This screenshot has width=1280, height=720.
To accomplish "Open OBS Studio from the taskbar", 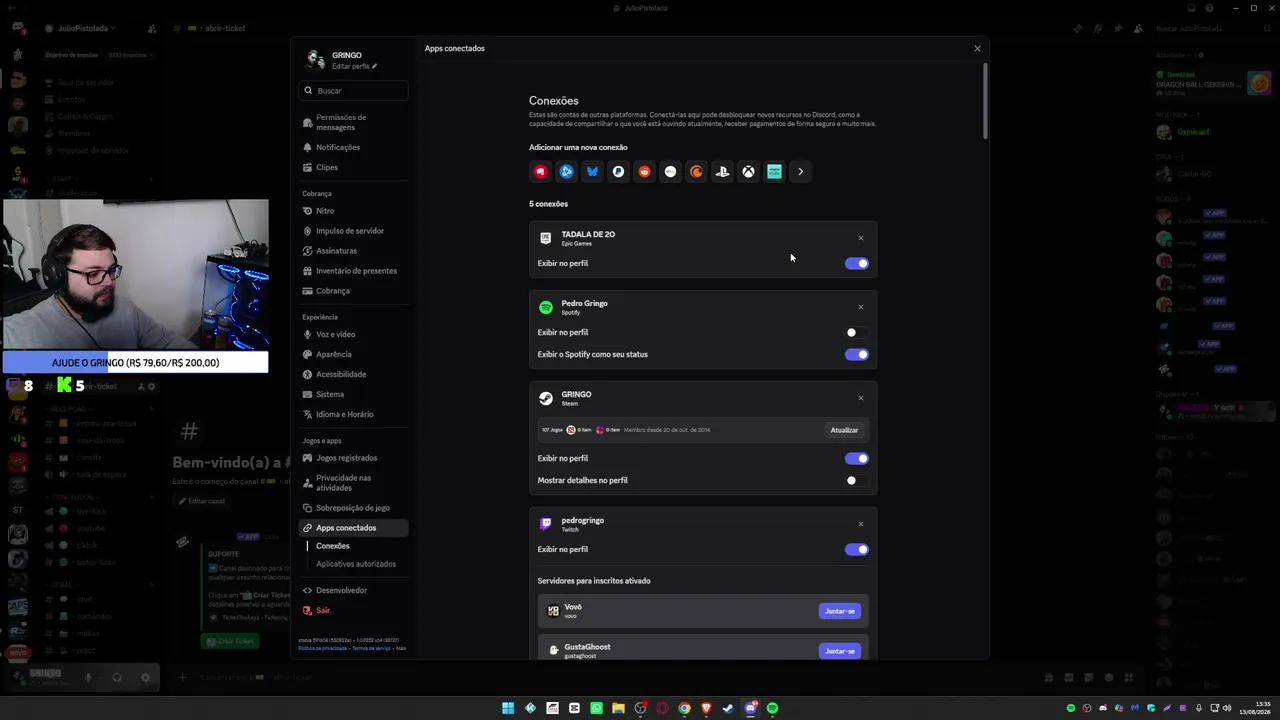I will (640, 709).
